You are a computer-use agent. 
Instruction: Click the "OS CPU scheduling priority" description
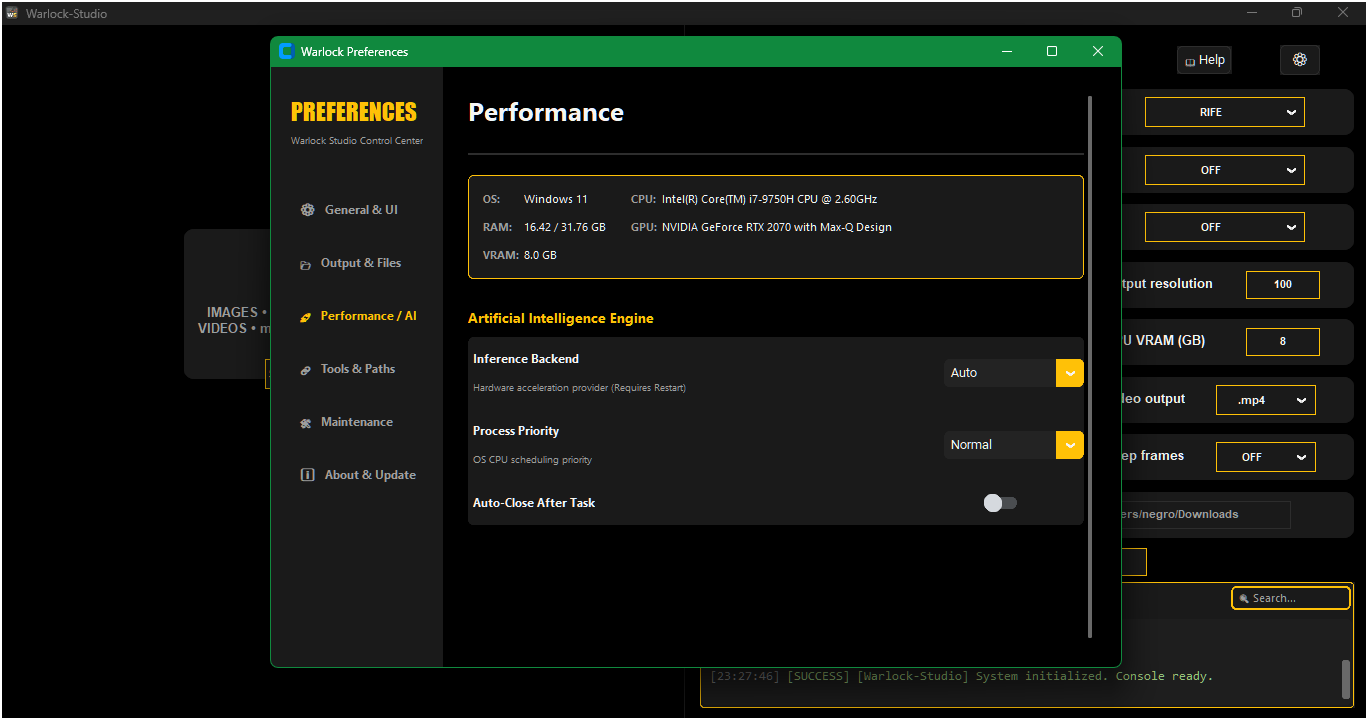click(533, 460)
